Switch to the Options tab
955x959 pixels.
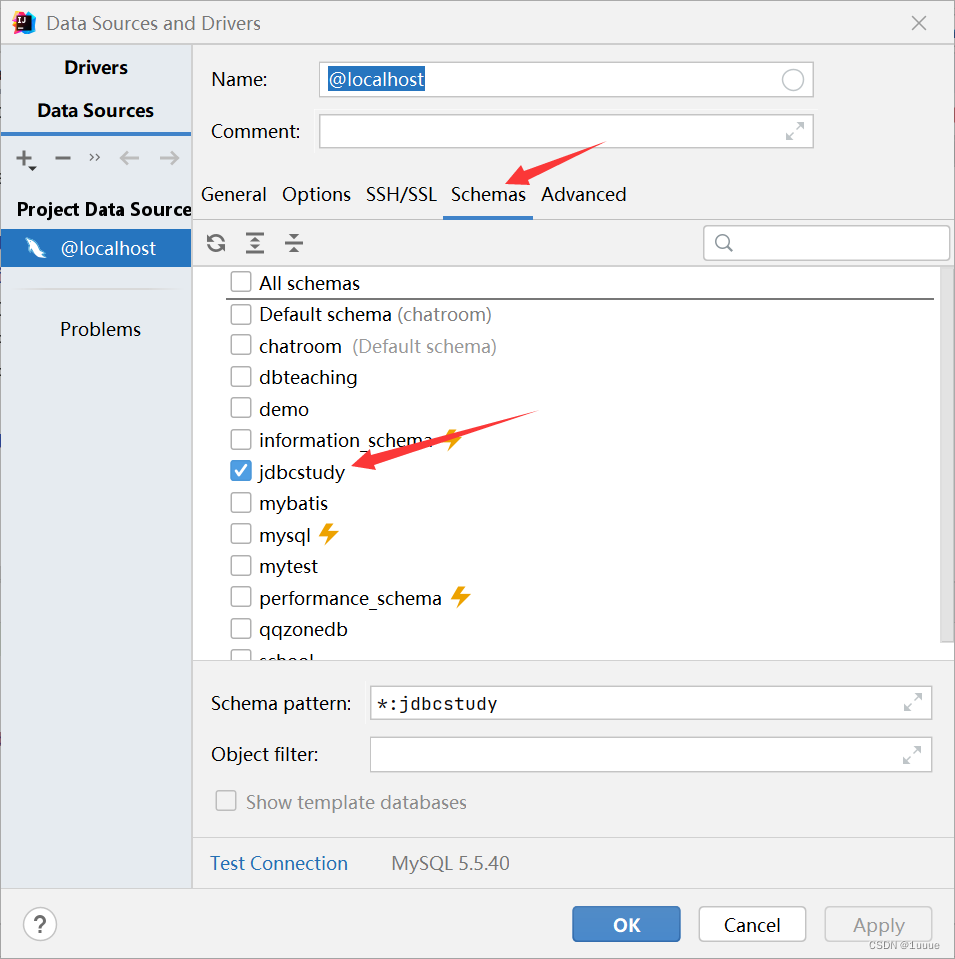click(316, 194)
